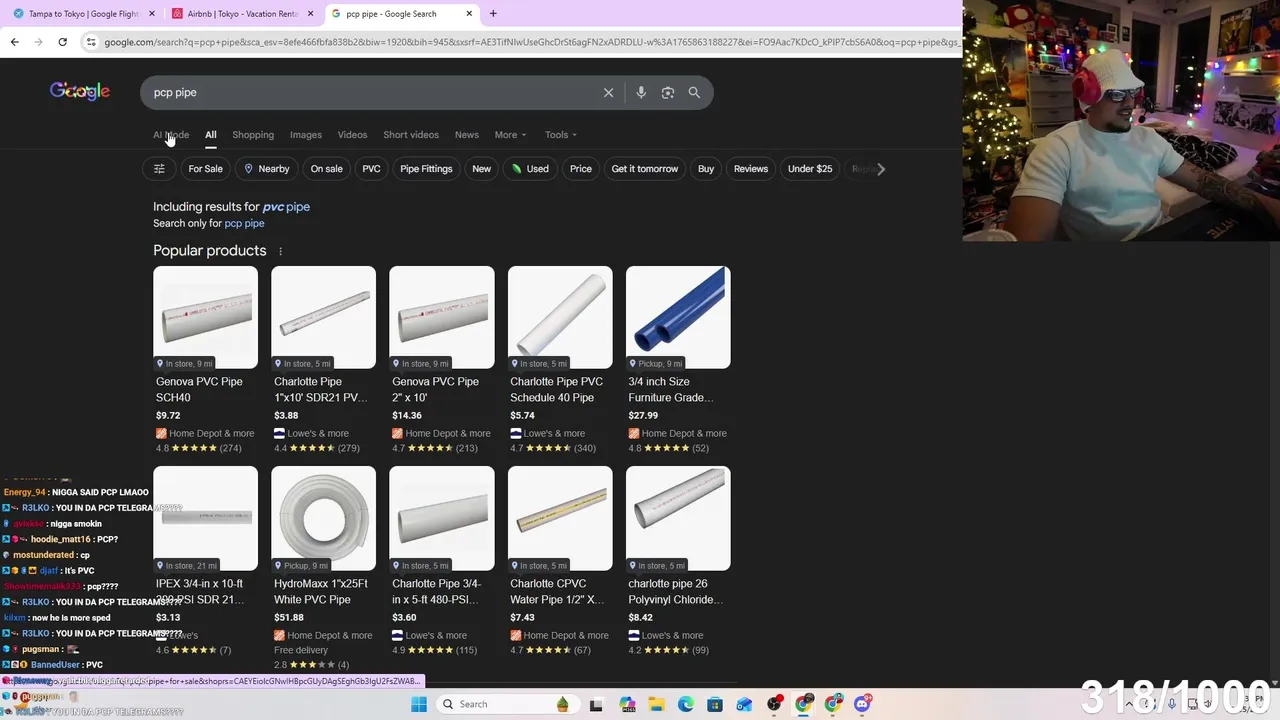This screenshot has width=1280, height=720.
Task: Open File Explorer from the taskbar
Action: (656, 704)
